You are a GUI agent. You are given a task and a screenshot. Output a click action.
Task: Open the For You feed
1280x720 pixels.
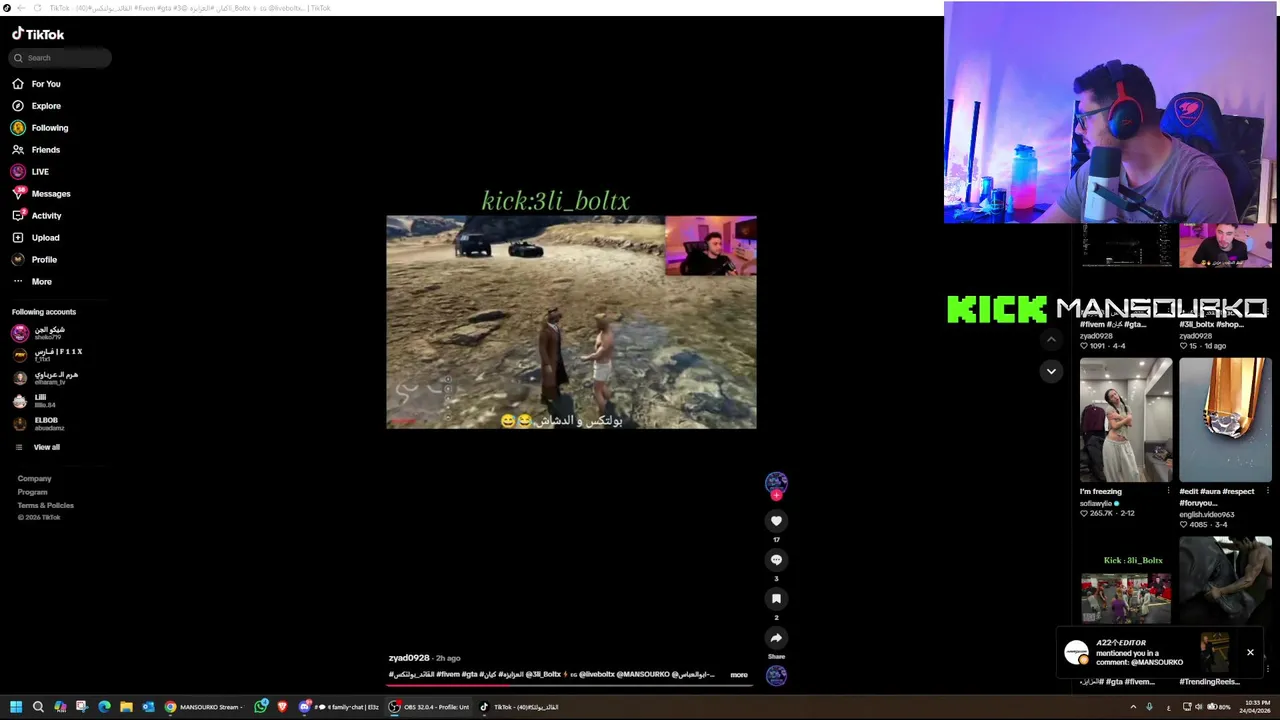point(36,84)
